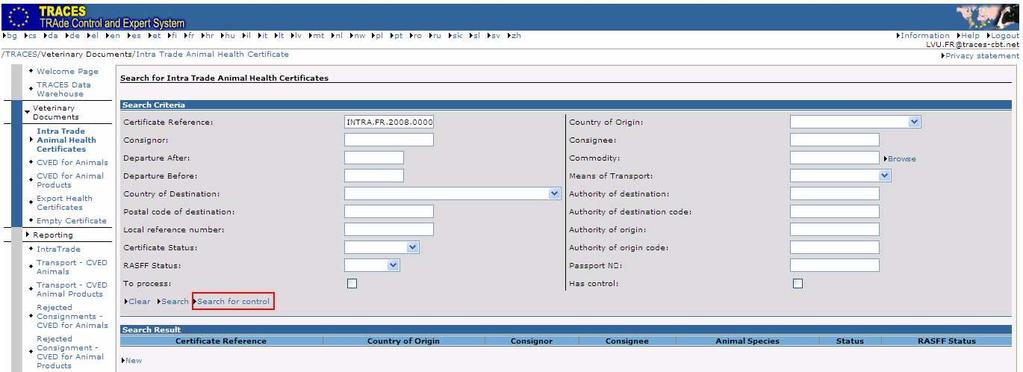Image resolution: width=1023 pixels, height=372 pixels.
Task: Click the Authority of destination field
Action: pos(834,194)
